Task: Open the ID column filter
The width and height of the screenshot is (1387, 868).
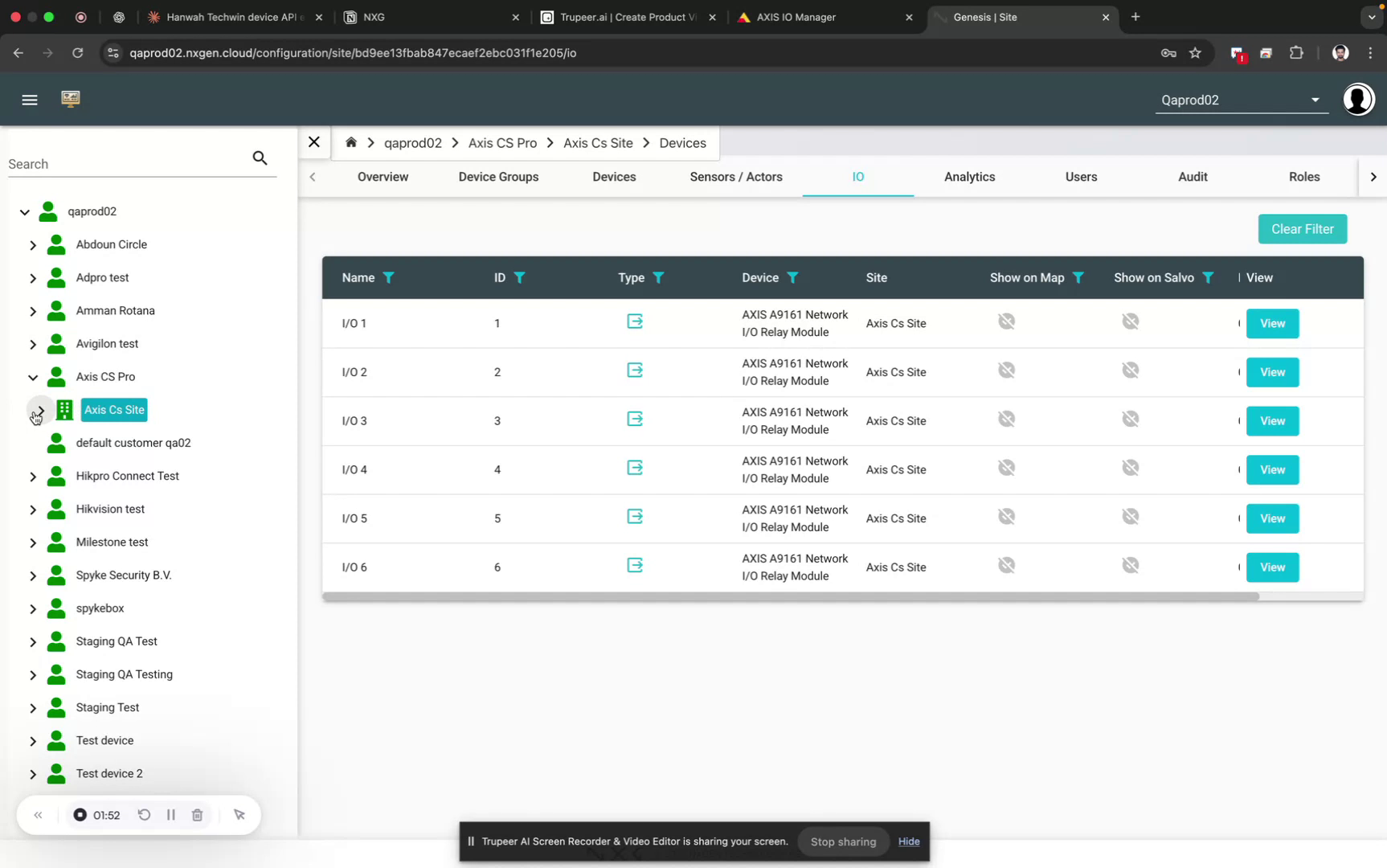Action: pyautogui.click(x=521, y=277)
